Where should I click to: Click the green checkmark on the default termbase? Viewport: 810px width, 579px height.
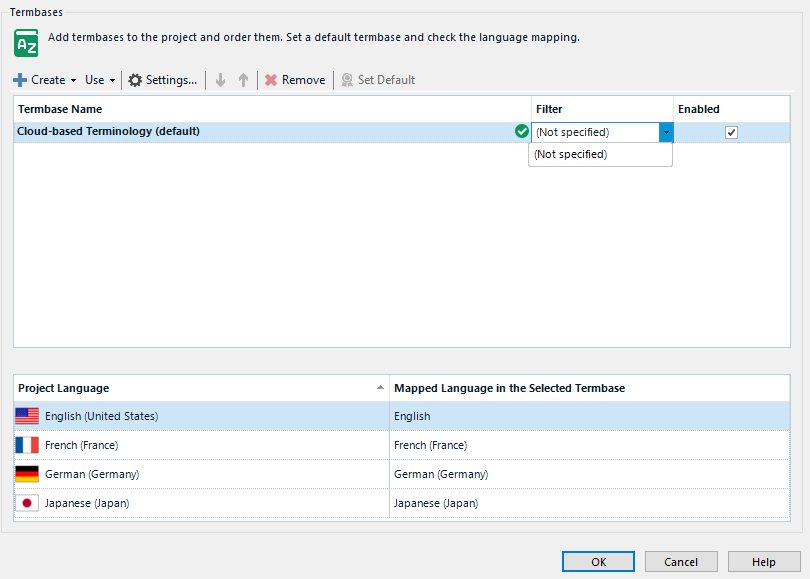521,131
